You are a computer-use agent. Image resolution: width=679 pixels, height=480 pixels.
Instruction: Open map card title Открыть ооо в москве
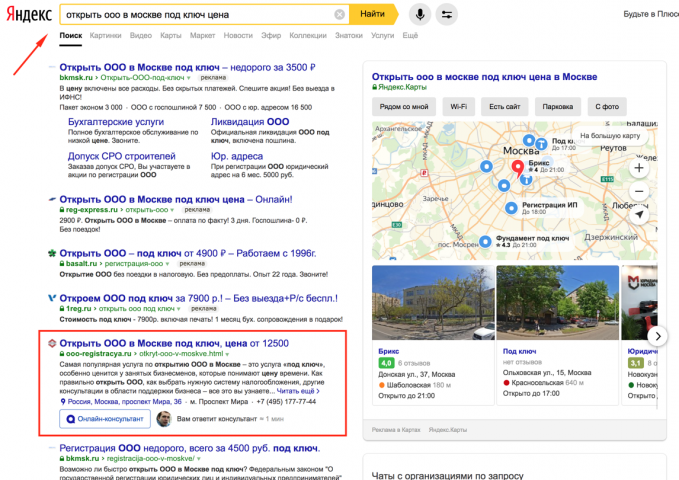coord(484,77)
